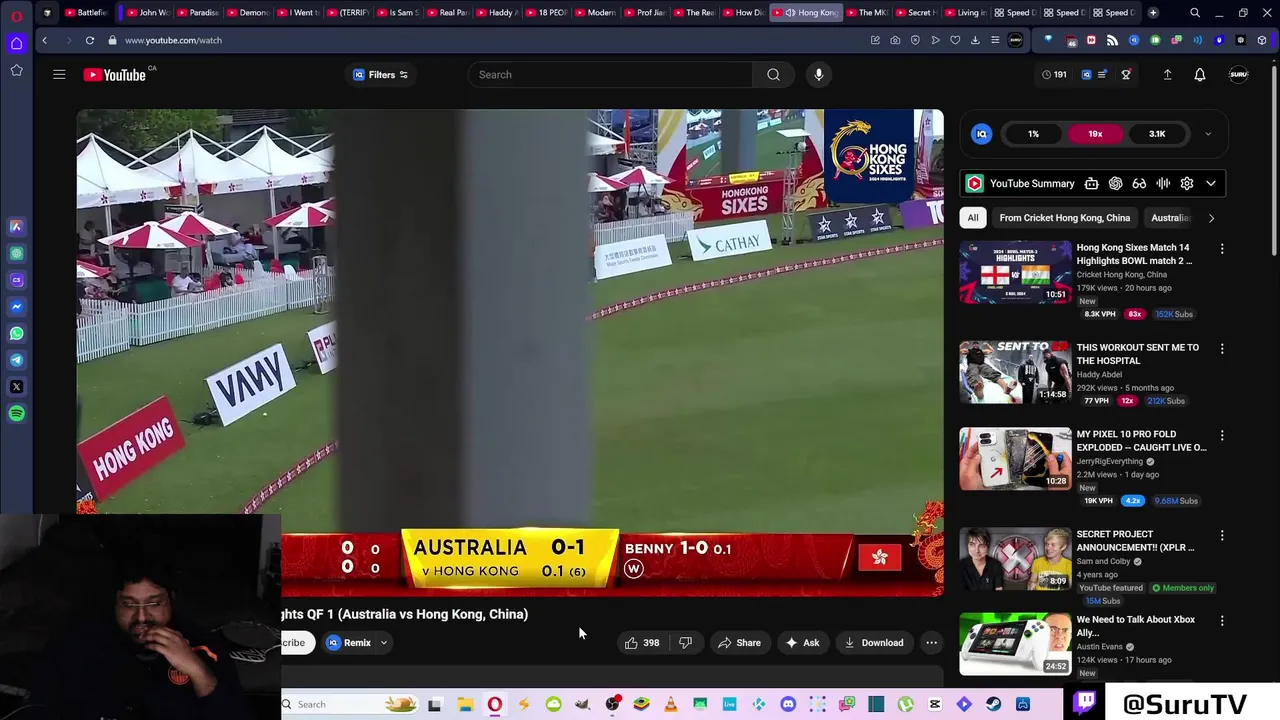Show more related-video filter chips

pos(1211,218)
